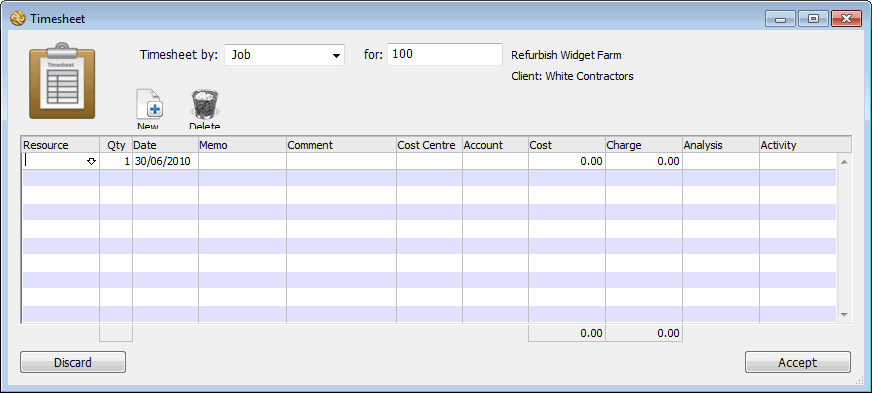Maximize the Timesheet window

pyautogui.click(x=814, y=19)
